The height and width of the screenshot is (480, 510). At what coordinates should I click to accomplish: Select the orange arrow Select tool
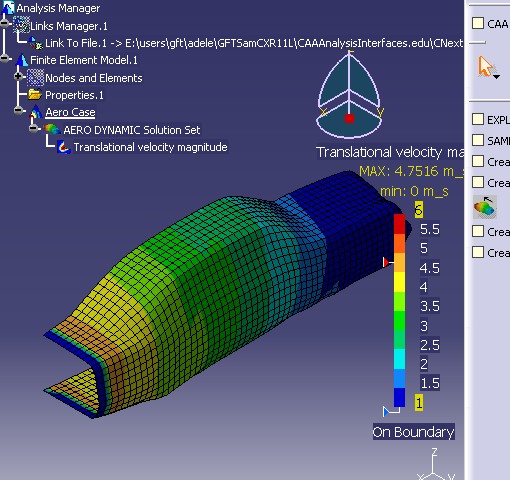tap(487, 67)
